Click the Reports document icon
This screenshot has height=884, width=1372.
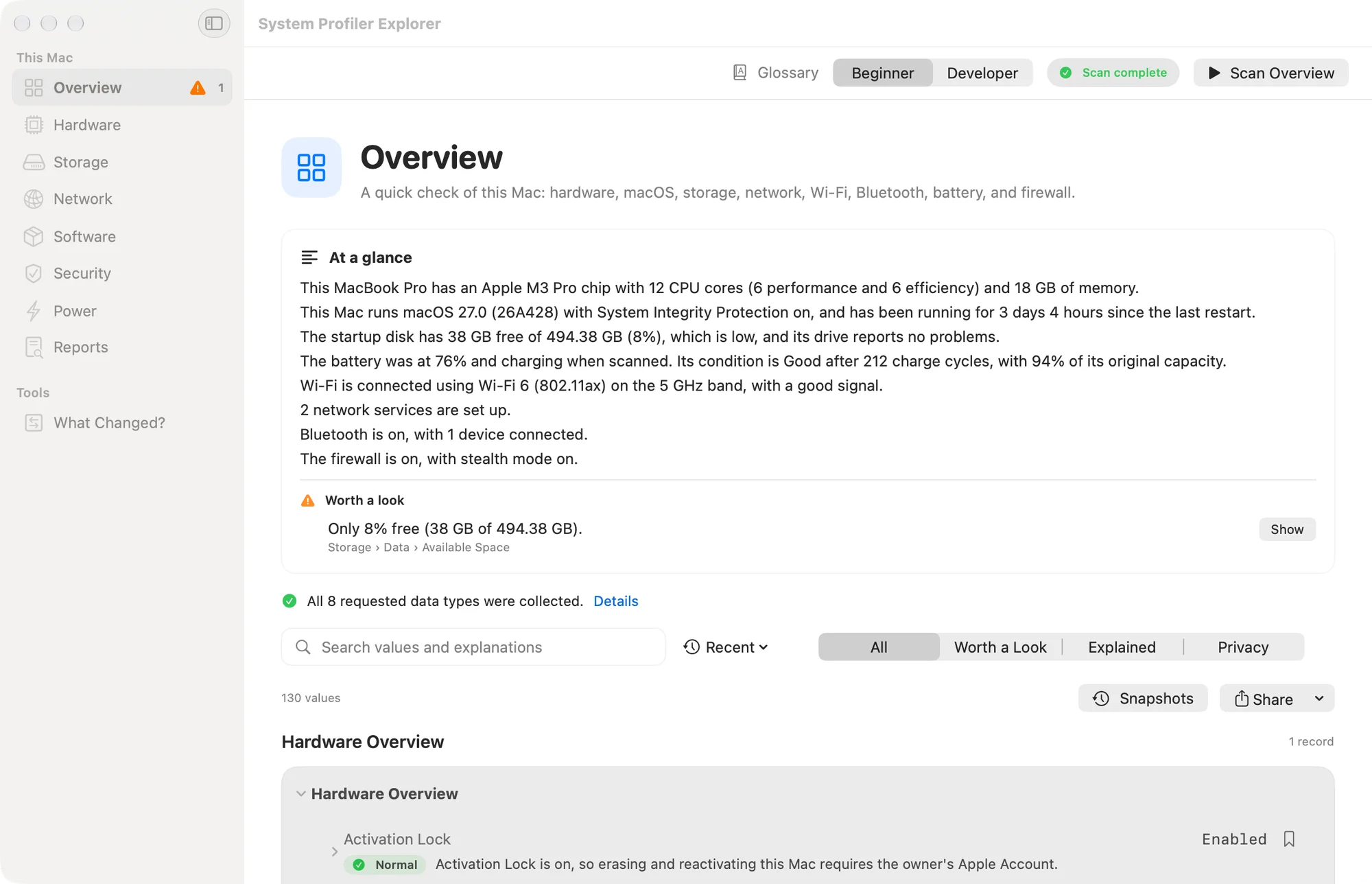(x=34, y=347)
